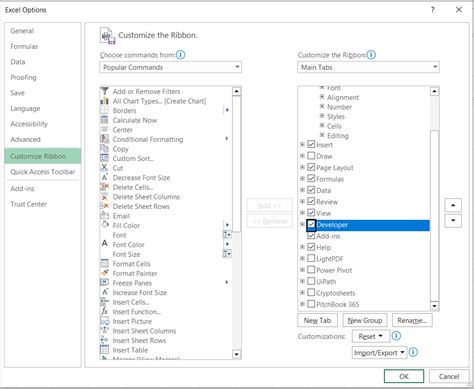Click the Delete Sheet Rows icon

pyautogui.click(x=105, y=206)
